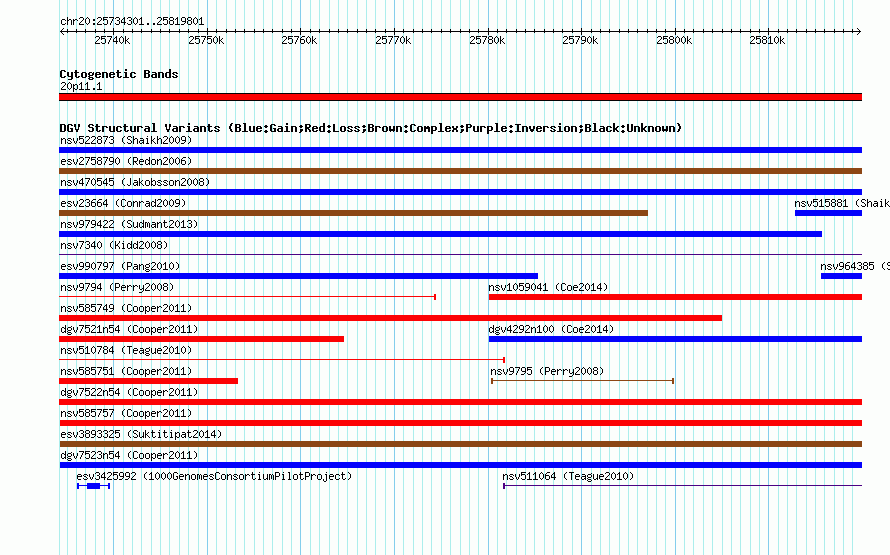
Task: Click the 25810k ruler tick label
Action: [x=767, y=41]
